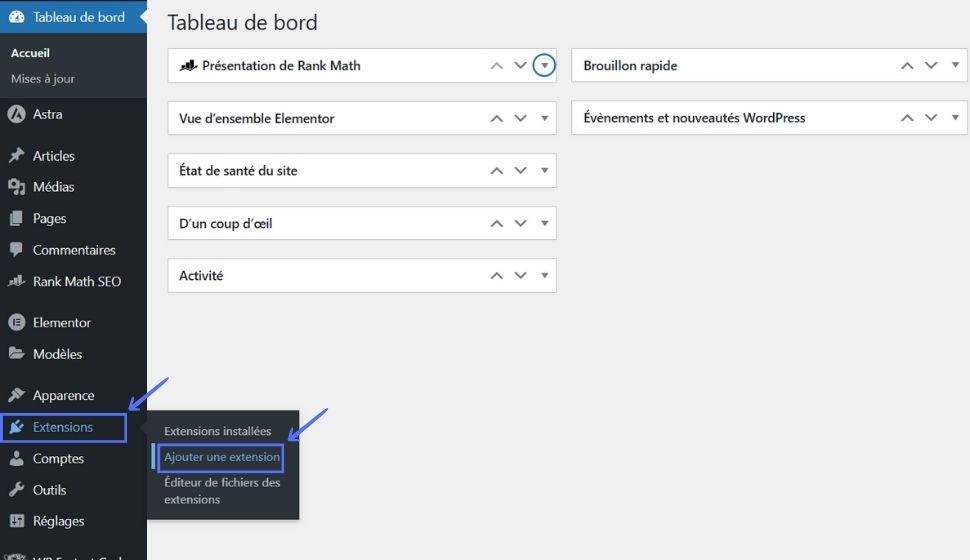The height and width of the screenshot is (560, 970).
Task: Move Brouillon rapide widget down
Action: tap(931, 66)
